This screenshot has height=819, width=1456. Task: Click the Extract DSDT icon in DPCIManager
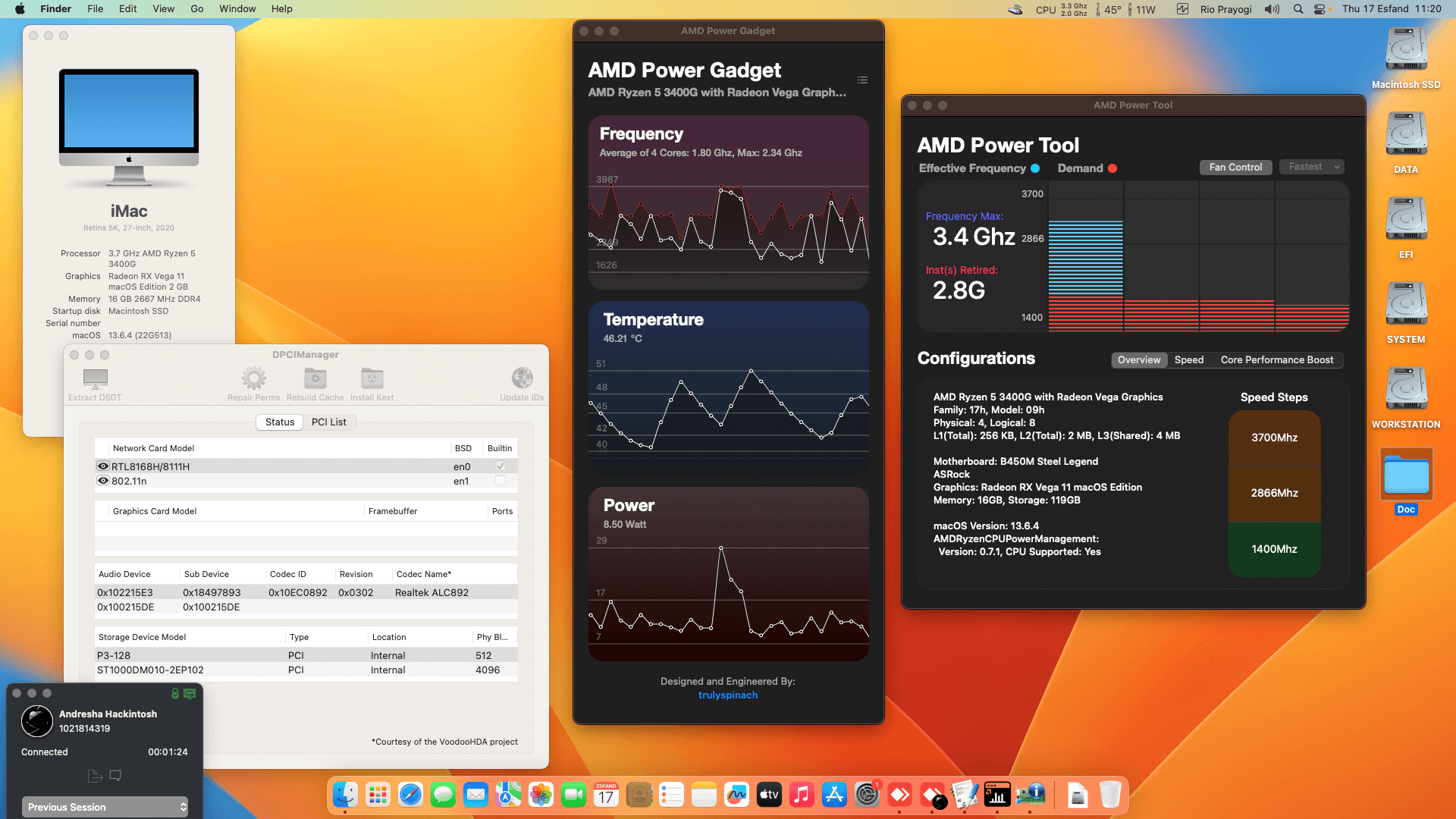coord(94,378)
